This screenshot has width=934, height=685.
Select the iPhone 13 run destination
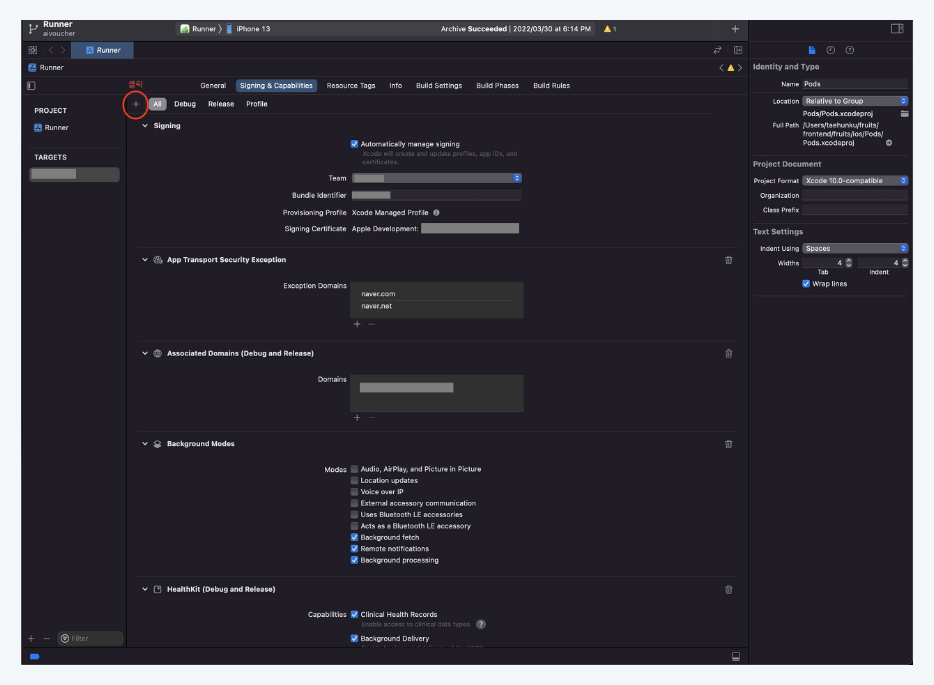[248, 29]
